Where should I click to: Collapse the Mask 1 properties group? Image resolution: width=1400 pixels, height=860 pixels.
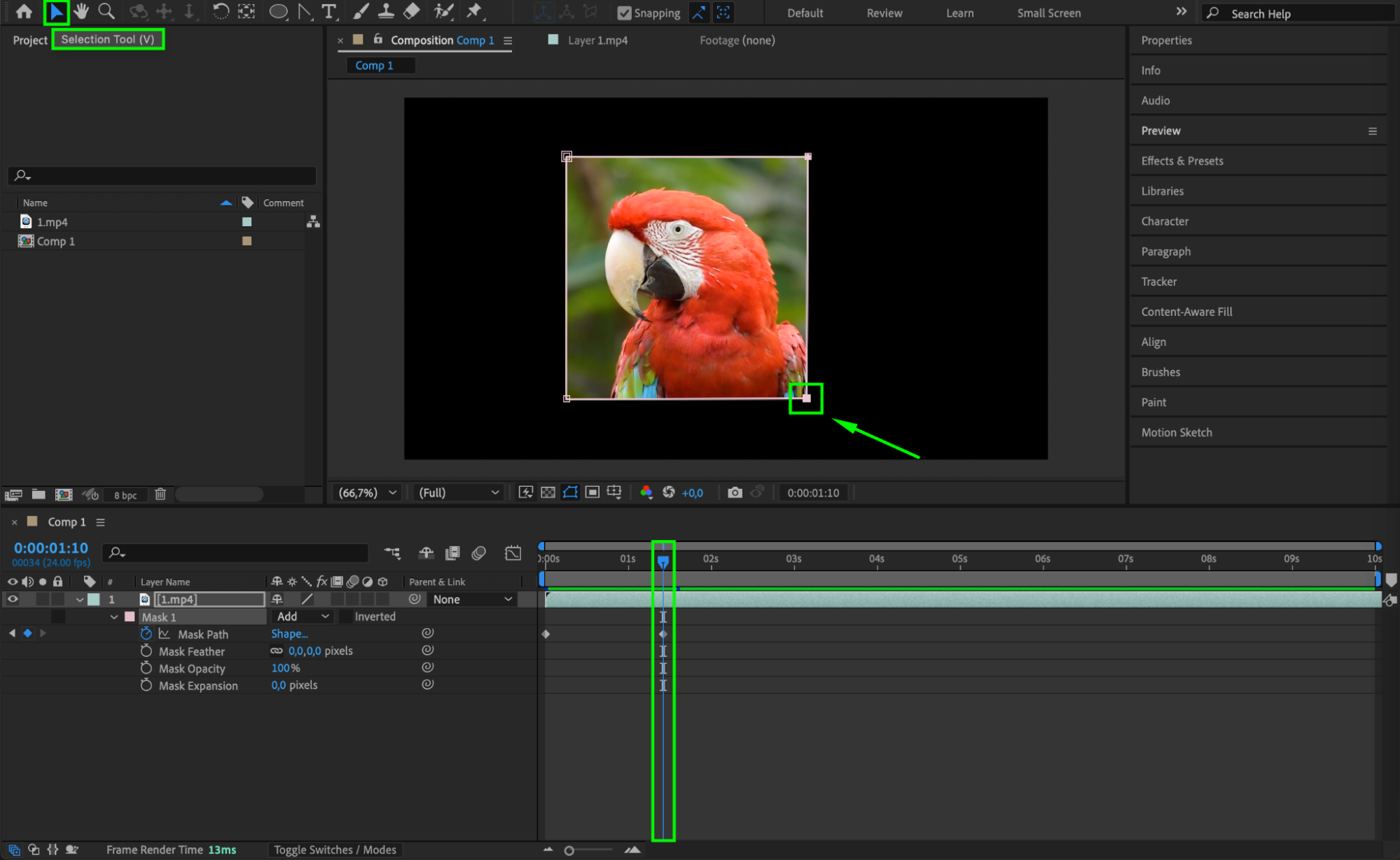pyautogui.click(x=114, y=617)
